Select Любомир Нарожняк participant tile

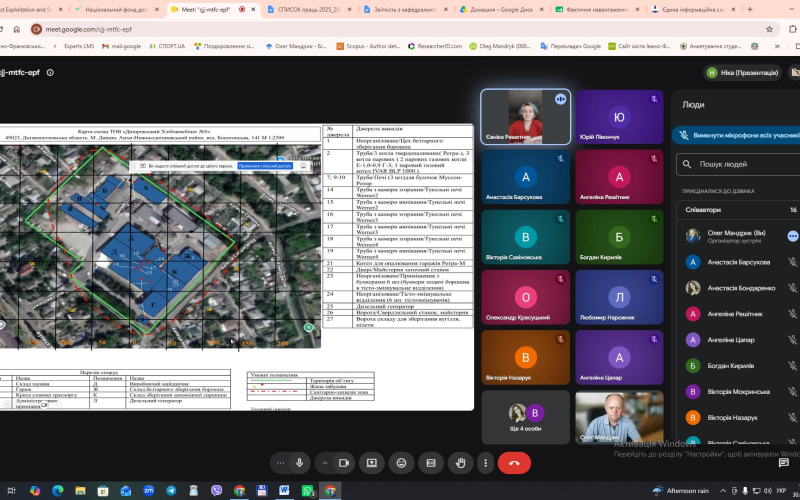tap(619, 297)
